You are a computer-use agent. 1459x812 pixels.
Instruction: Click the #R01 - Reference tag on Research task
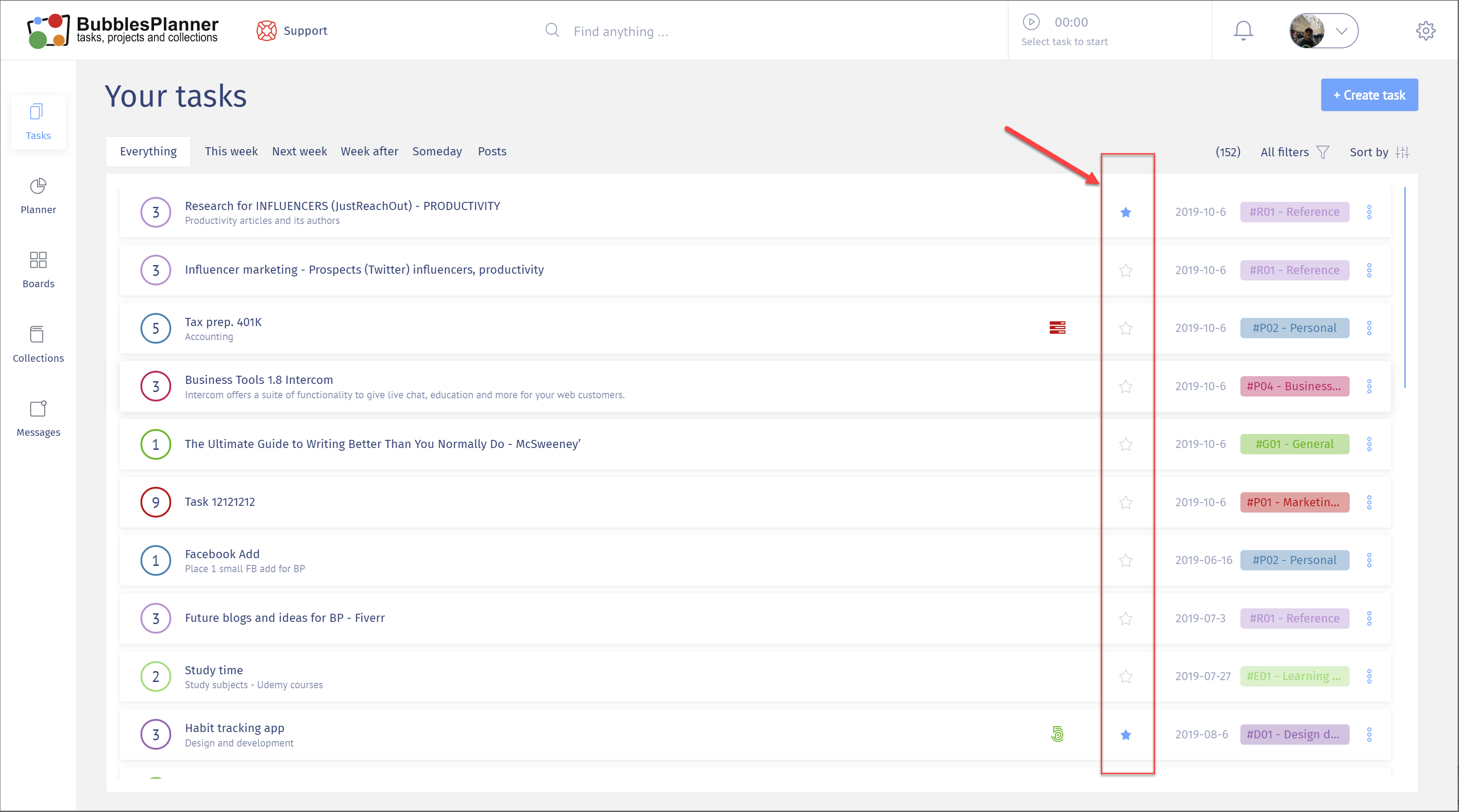[x=1294, y=212]
